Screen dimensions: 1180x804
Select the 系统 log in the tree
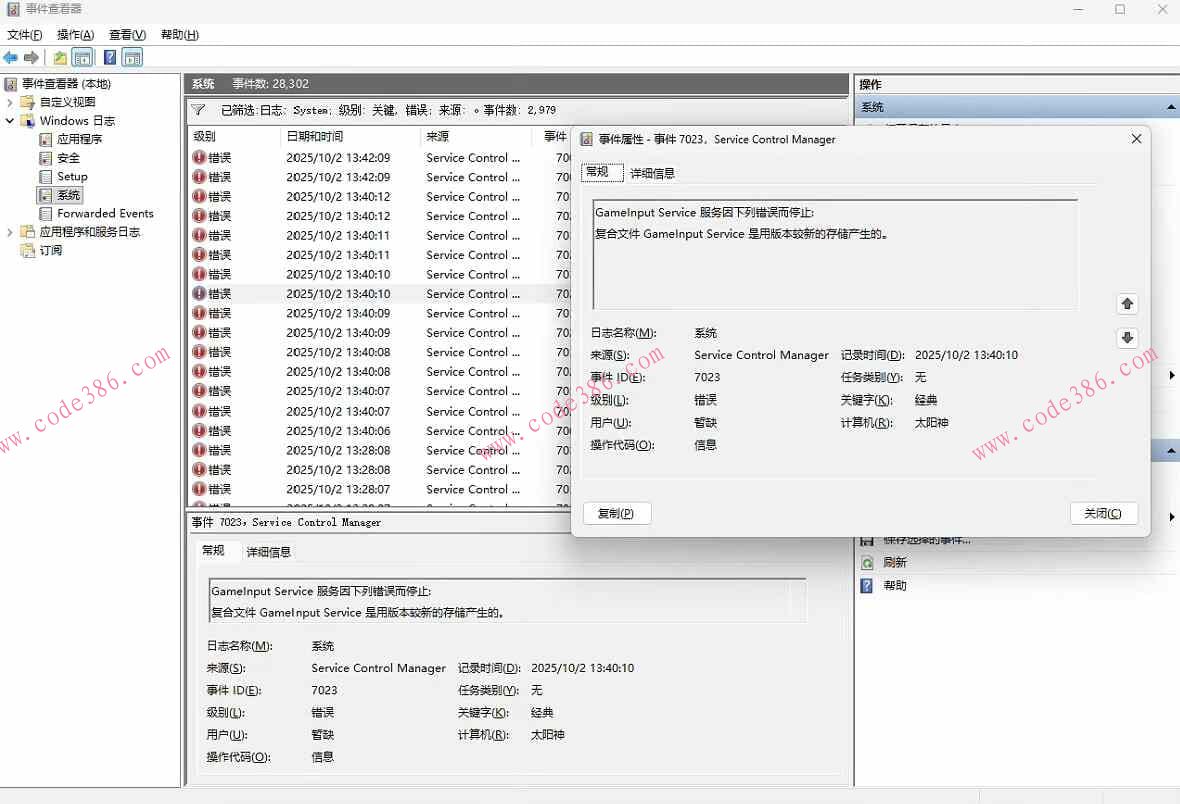68,195
